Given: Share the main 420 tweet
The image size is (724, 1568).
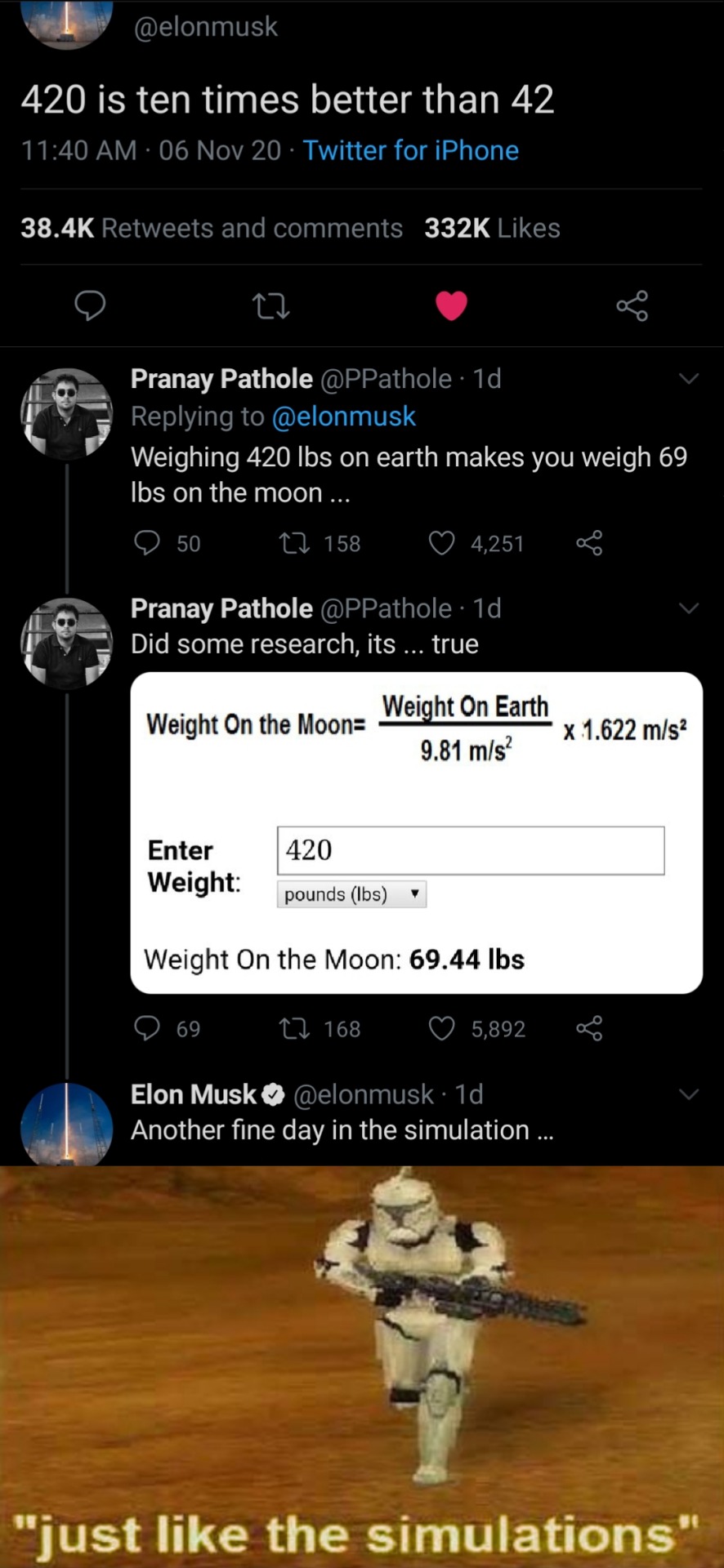Looking at the screenshot, I should point(632,305).
